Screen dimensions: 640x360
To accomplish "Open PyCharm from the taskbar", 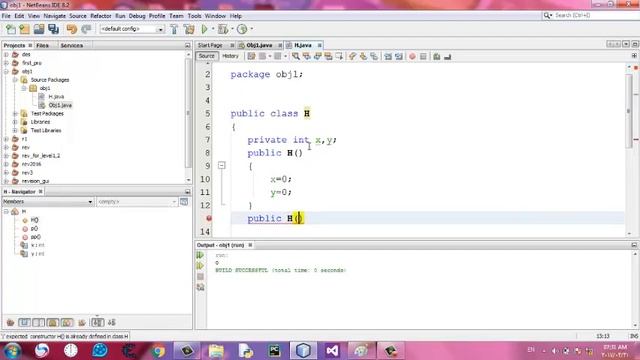I will (274, 351).
